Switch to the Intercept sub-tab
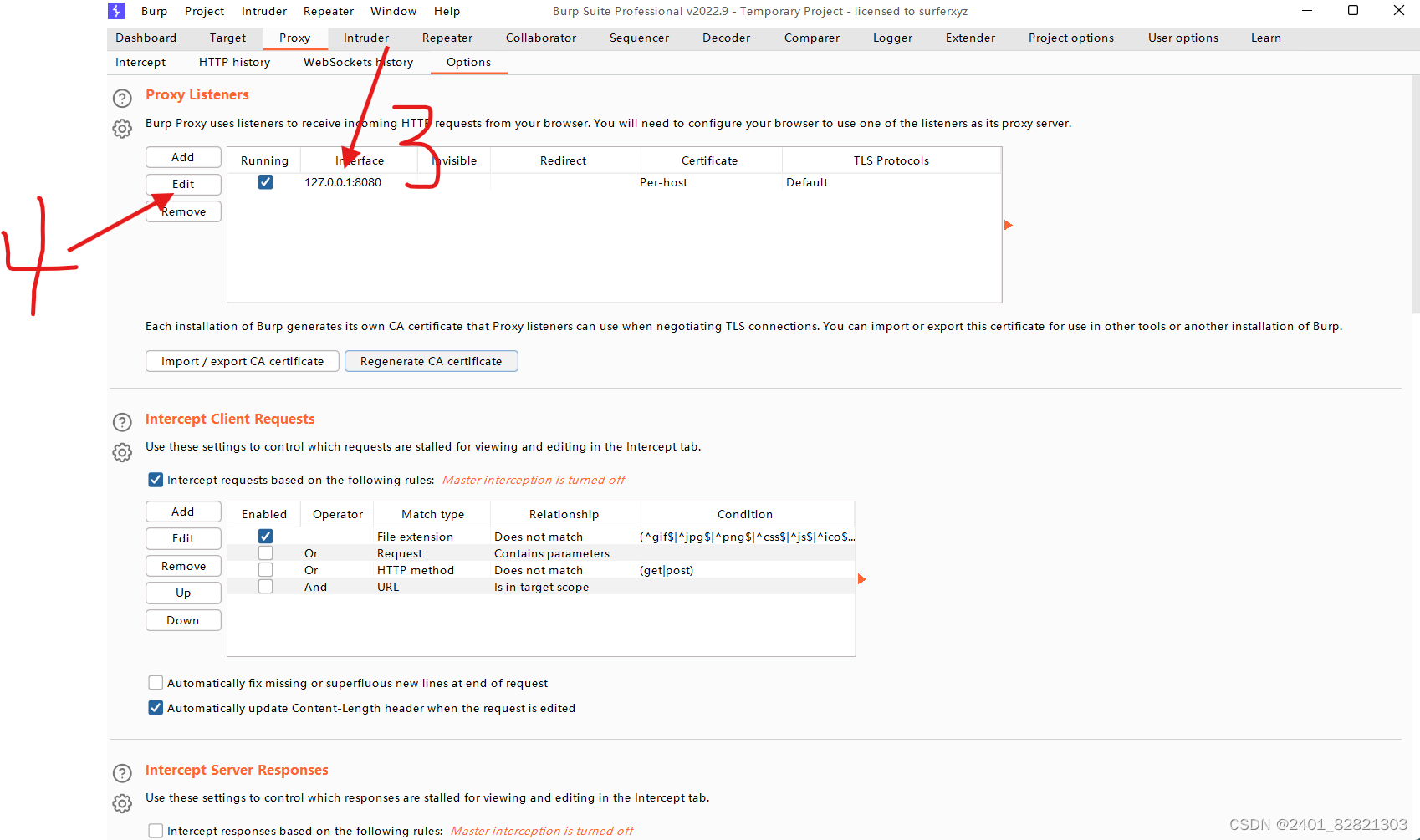 [x=140, y=62]
